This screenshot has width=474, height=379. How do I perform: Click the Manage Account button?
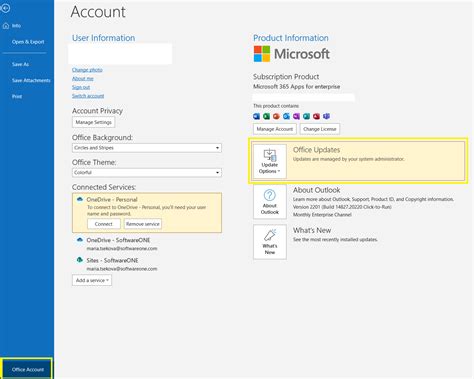click(x=275, y=129)
